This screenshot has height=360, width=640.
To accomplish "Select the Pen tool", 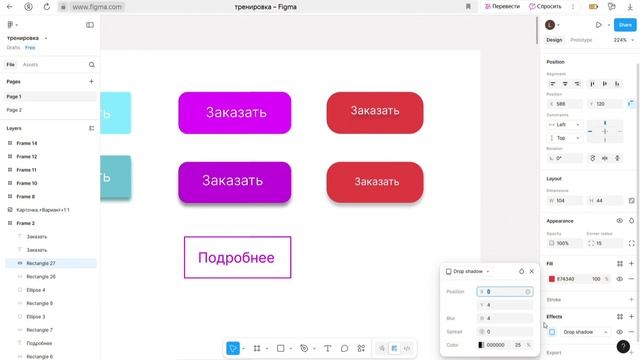I will [304, 348].
